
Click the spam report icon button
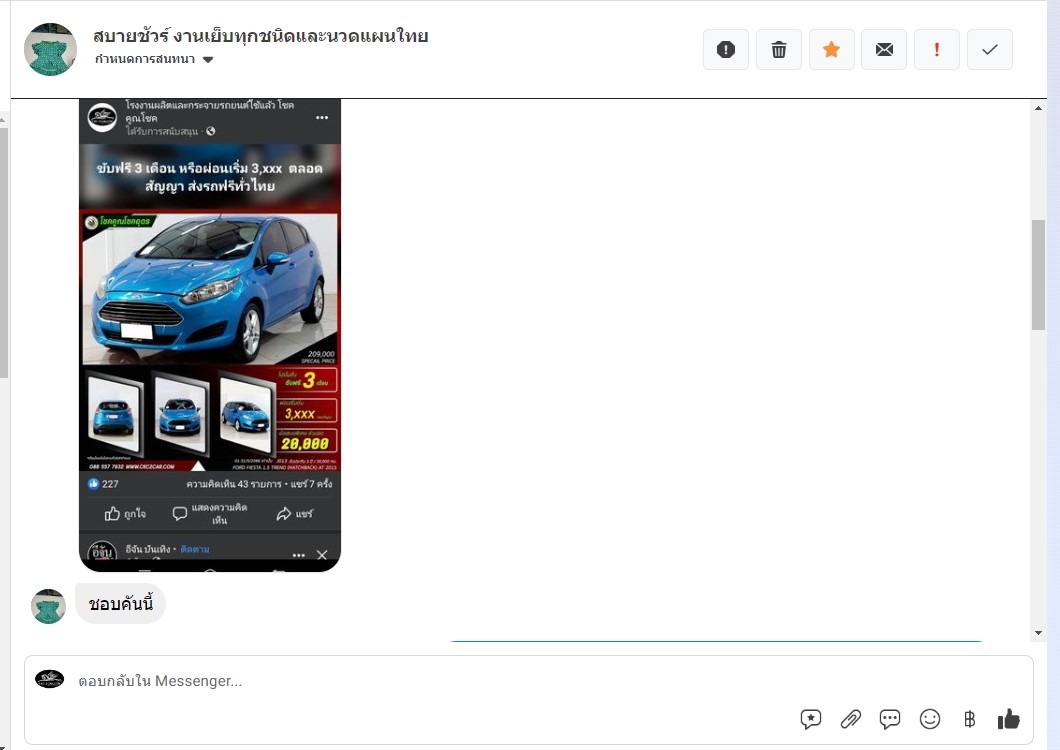pyautogui.click(x=725, y=49)
